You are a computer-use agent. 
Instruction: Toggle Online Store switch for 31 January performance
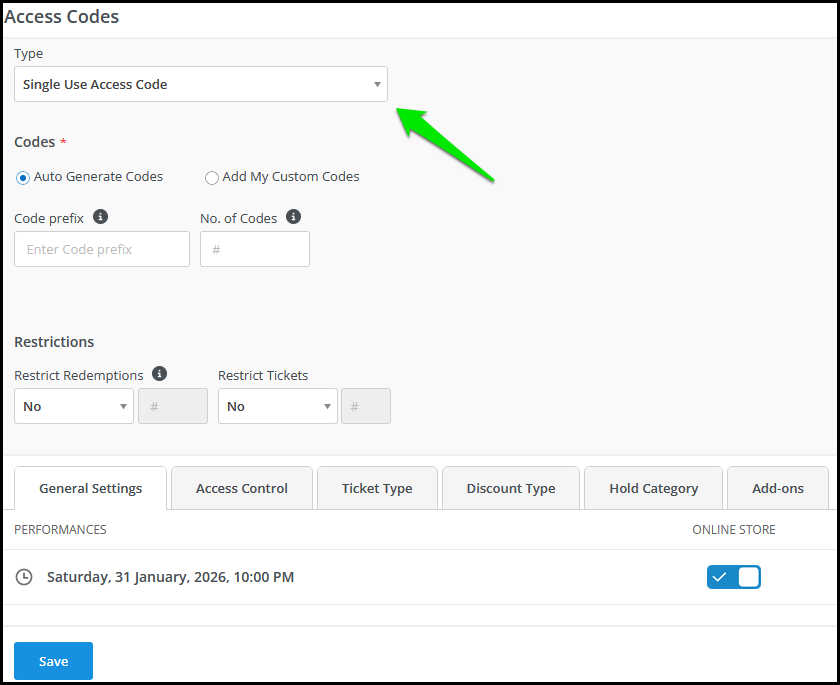733,577
